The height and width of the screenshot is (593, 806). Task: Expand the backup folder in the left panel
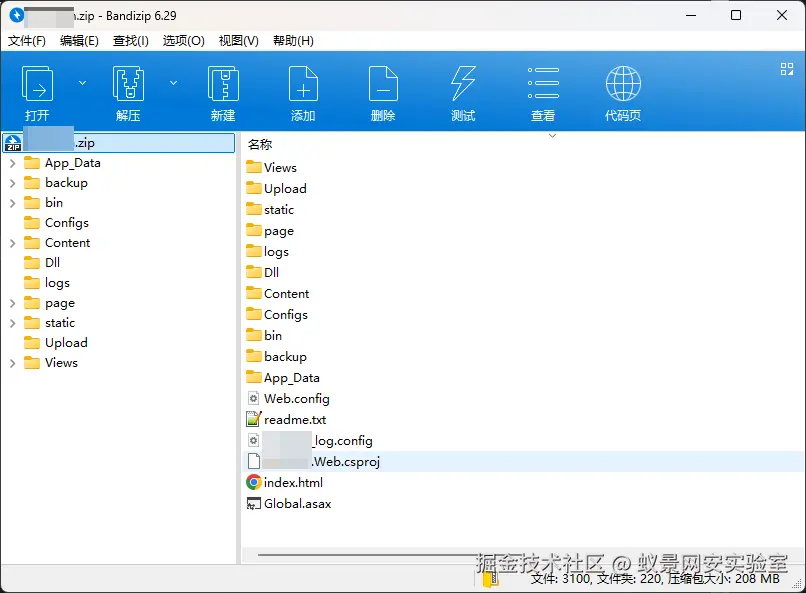pos(11,182)
